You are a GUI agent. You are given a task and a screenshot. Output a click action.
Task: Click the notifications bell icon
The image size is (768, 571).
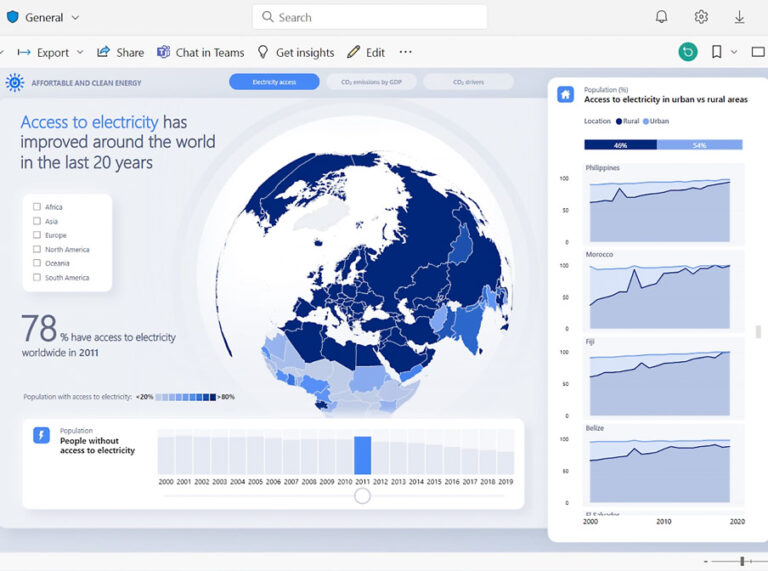click(661, 17)
